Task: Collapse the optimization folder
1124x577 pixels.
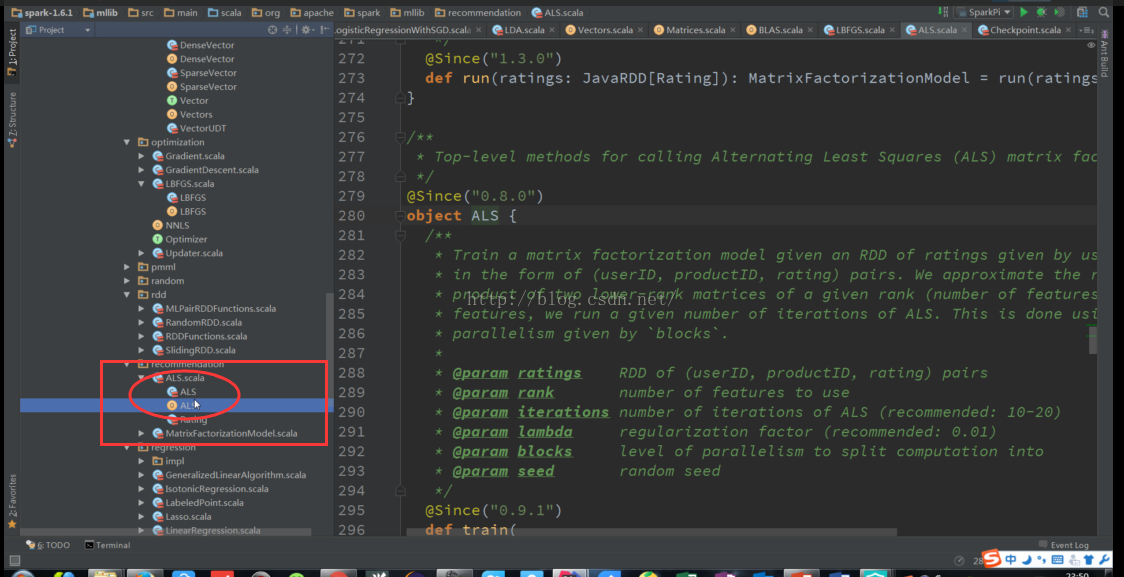Action: tap(128, 143)
